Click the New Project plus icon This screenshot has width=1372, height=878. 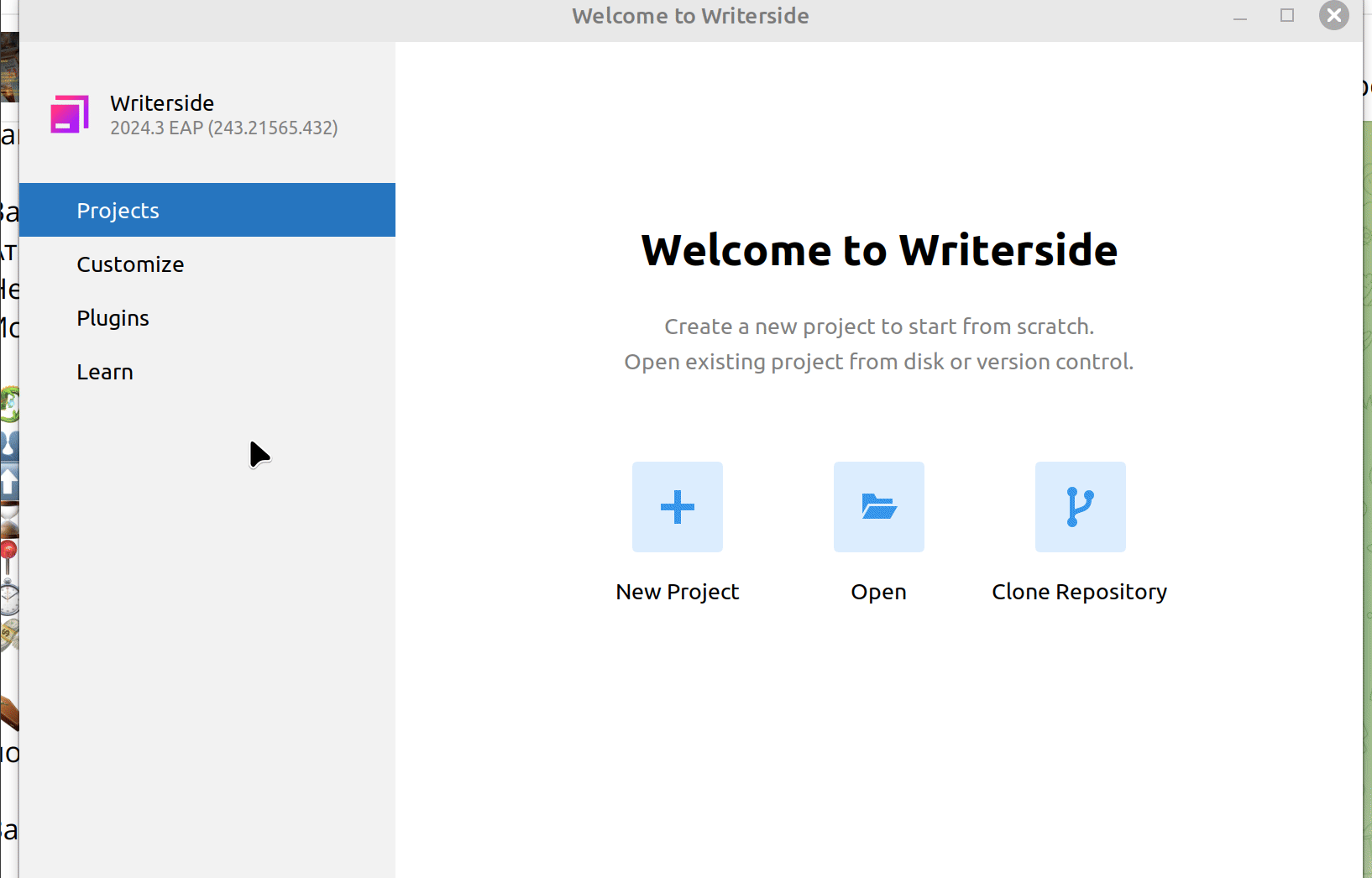click(677, 507)
